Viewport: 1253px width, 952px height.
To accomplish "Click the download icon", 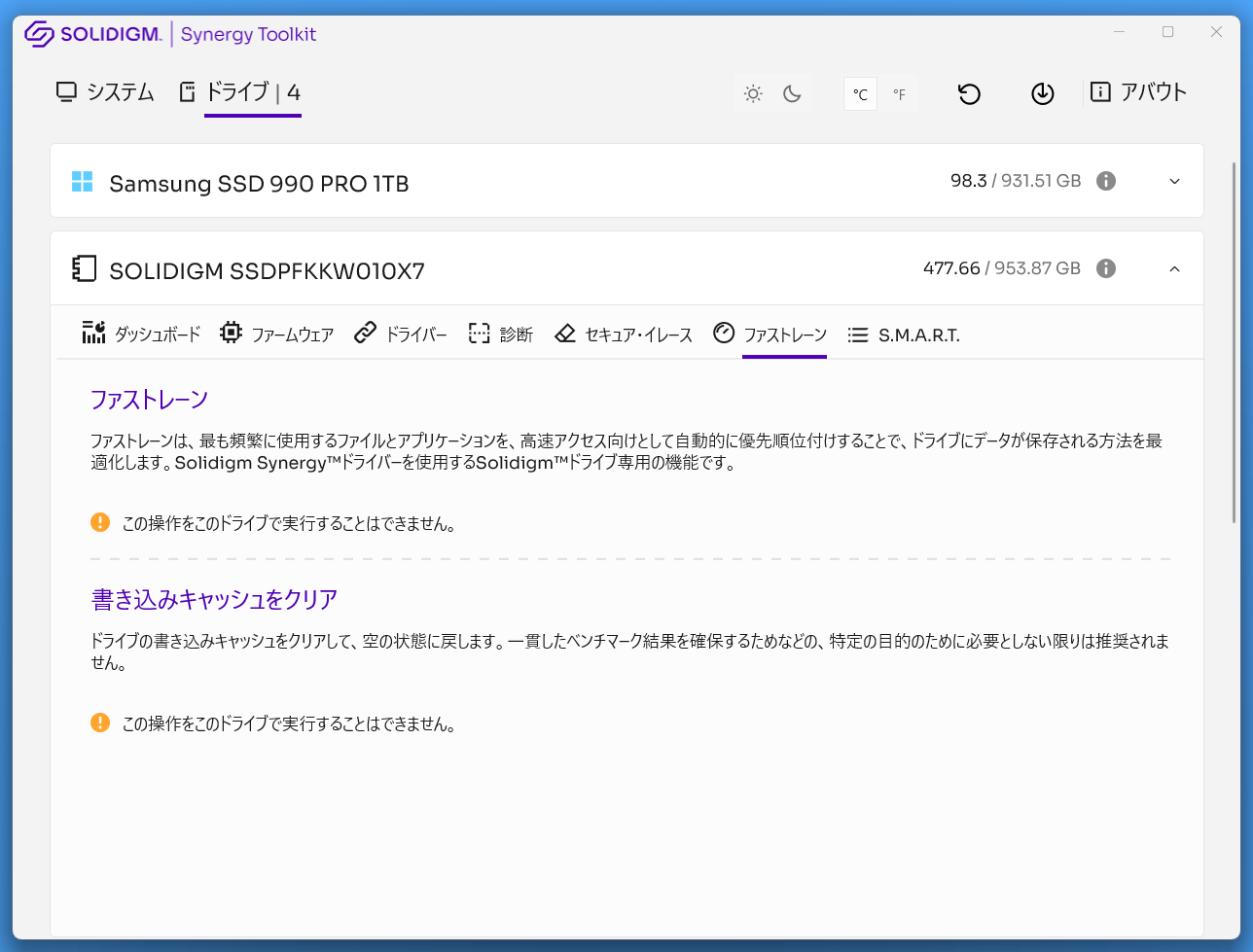I will (x=1043, y=93).
